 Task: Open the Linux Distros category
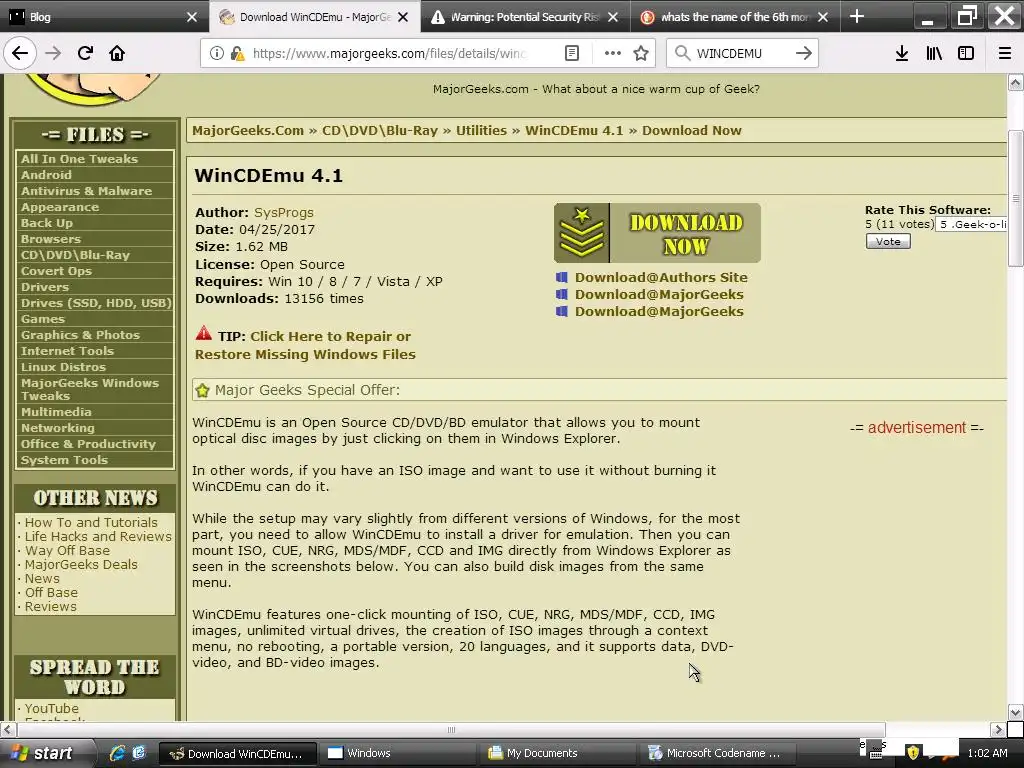[63, 366]
